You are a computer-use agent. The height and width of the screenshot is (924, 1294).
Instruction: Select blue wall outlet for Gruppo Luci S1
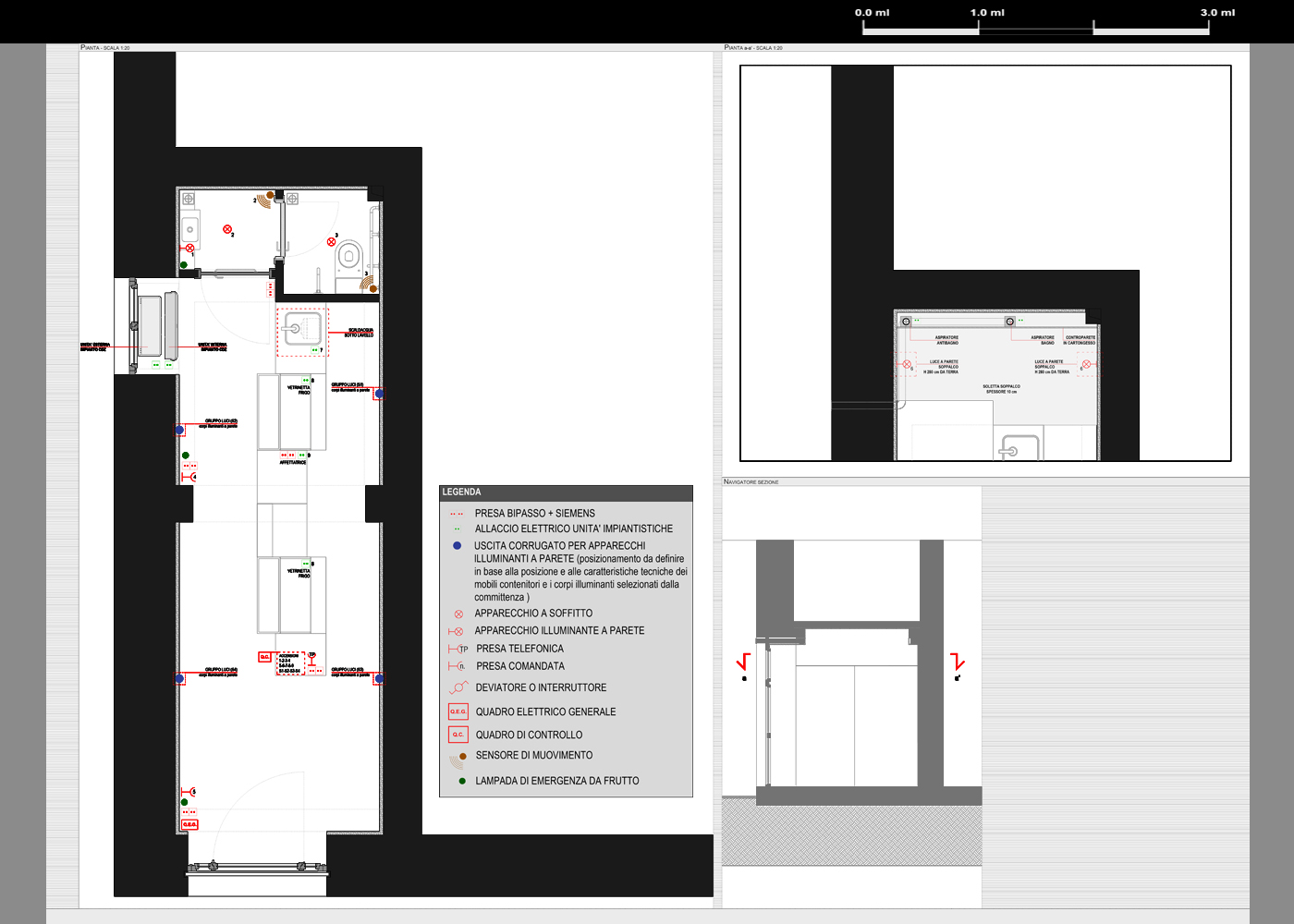click(x=378, y=394)
